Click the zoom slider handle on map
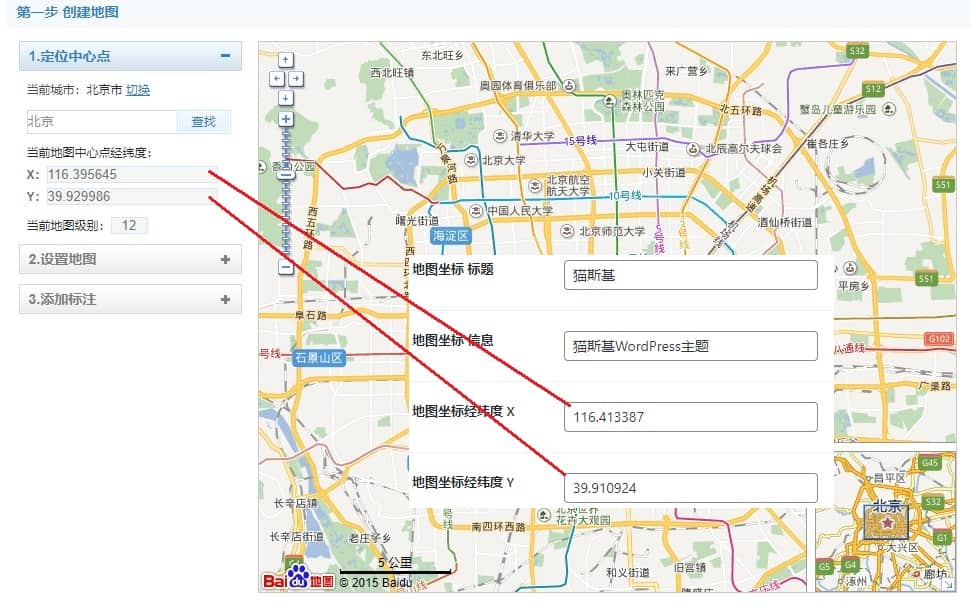974x608 pixels. coord(286,175)
